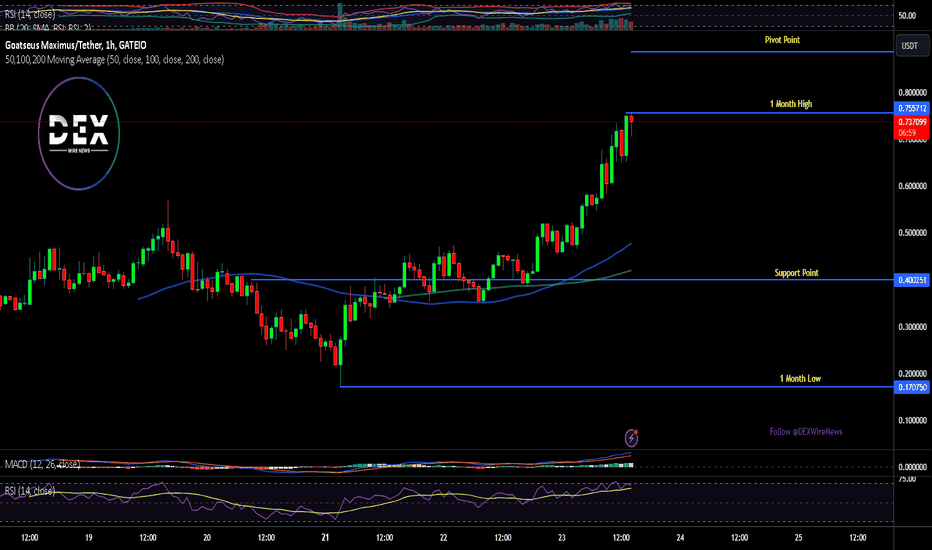Click the lightning flash icon near bottom
The image size is (932, 550).
pyautogui.click(x=631, y=438)
